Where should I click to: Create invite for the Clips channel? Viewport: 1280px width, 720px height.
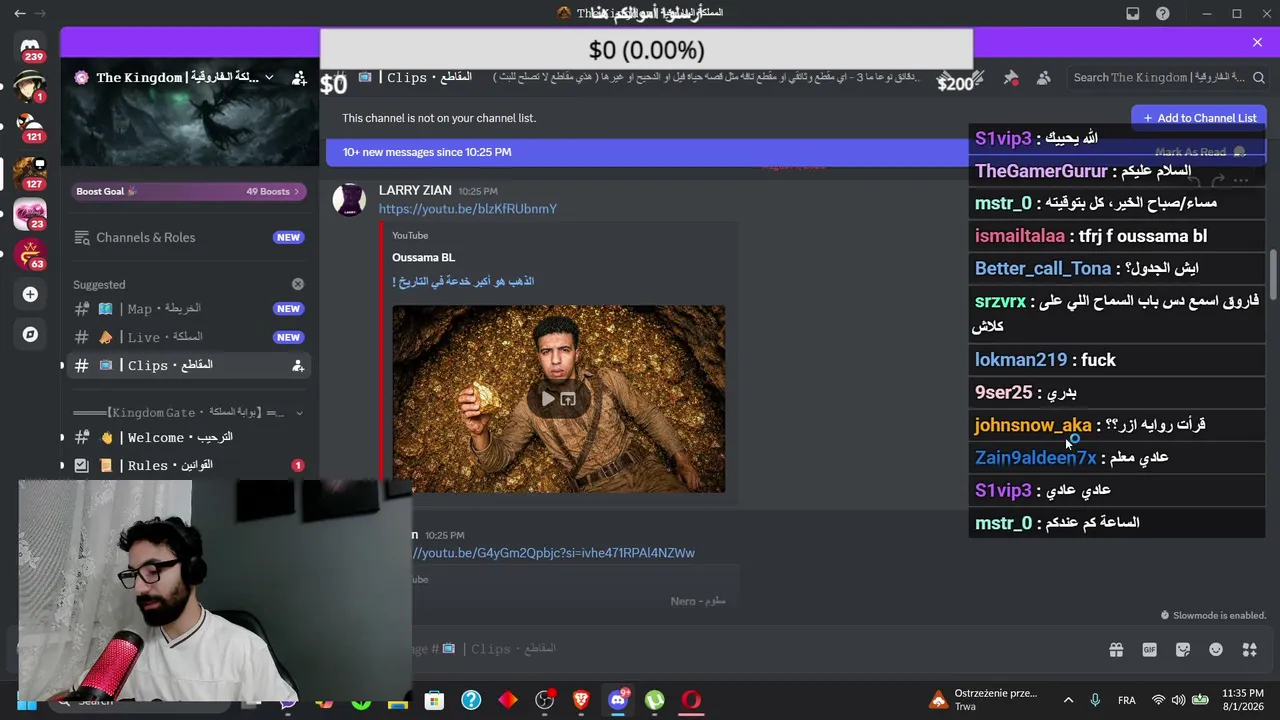click(x=297, y=366)
